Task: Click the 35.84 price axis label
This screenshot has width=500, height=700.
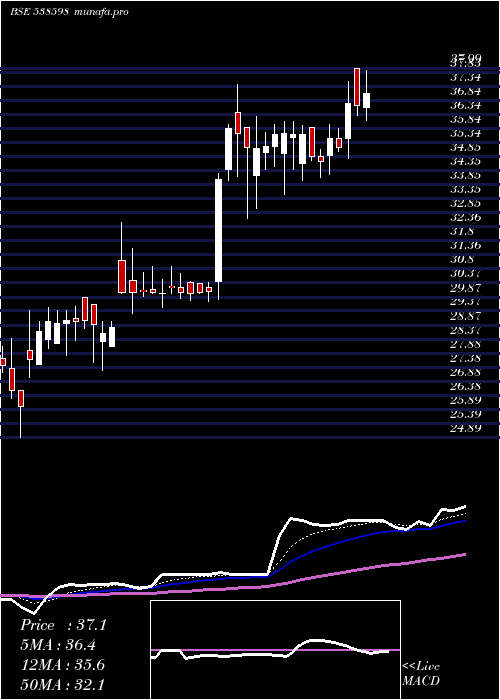Action: tap(466, 120)
